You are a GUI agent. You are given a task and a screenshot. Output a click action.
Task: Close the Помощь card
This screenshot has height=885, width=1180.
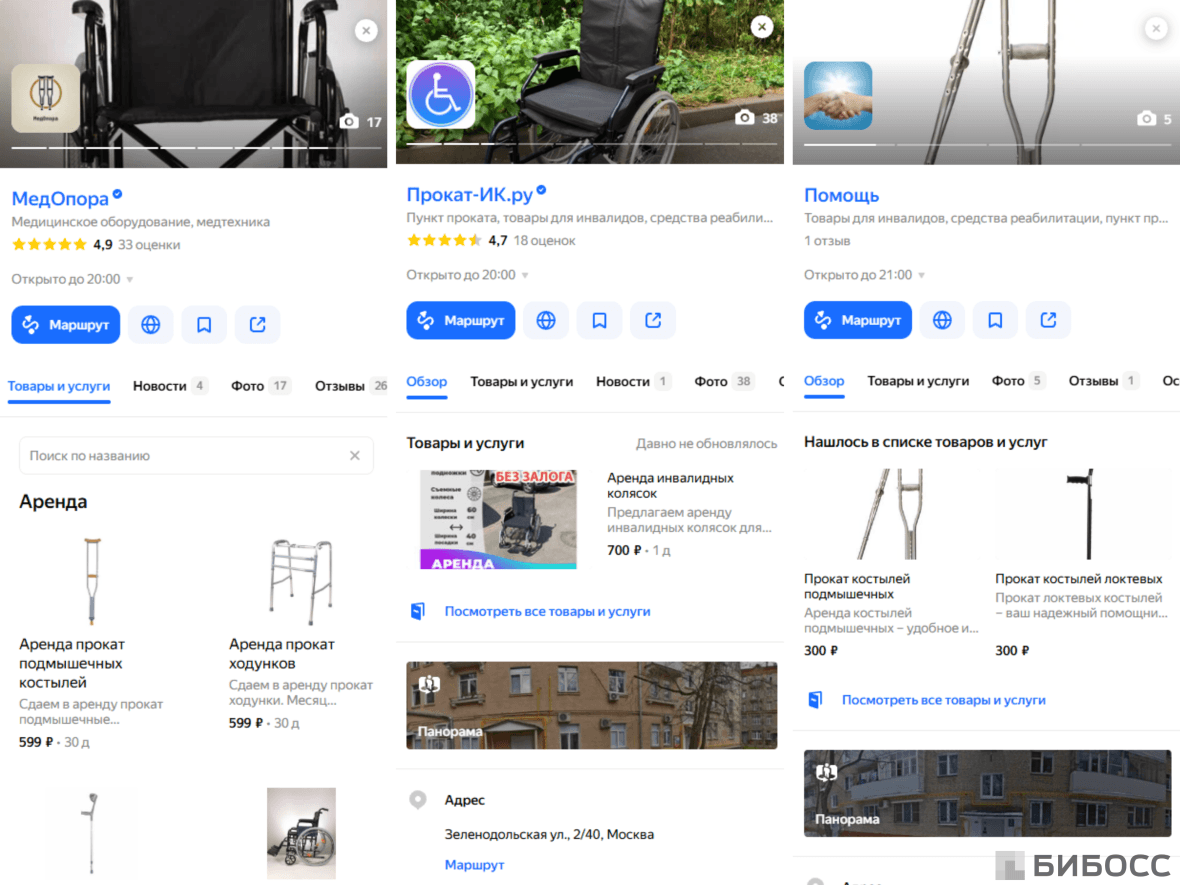(1156, 29)
